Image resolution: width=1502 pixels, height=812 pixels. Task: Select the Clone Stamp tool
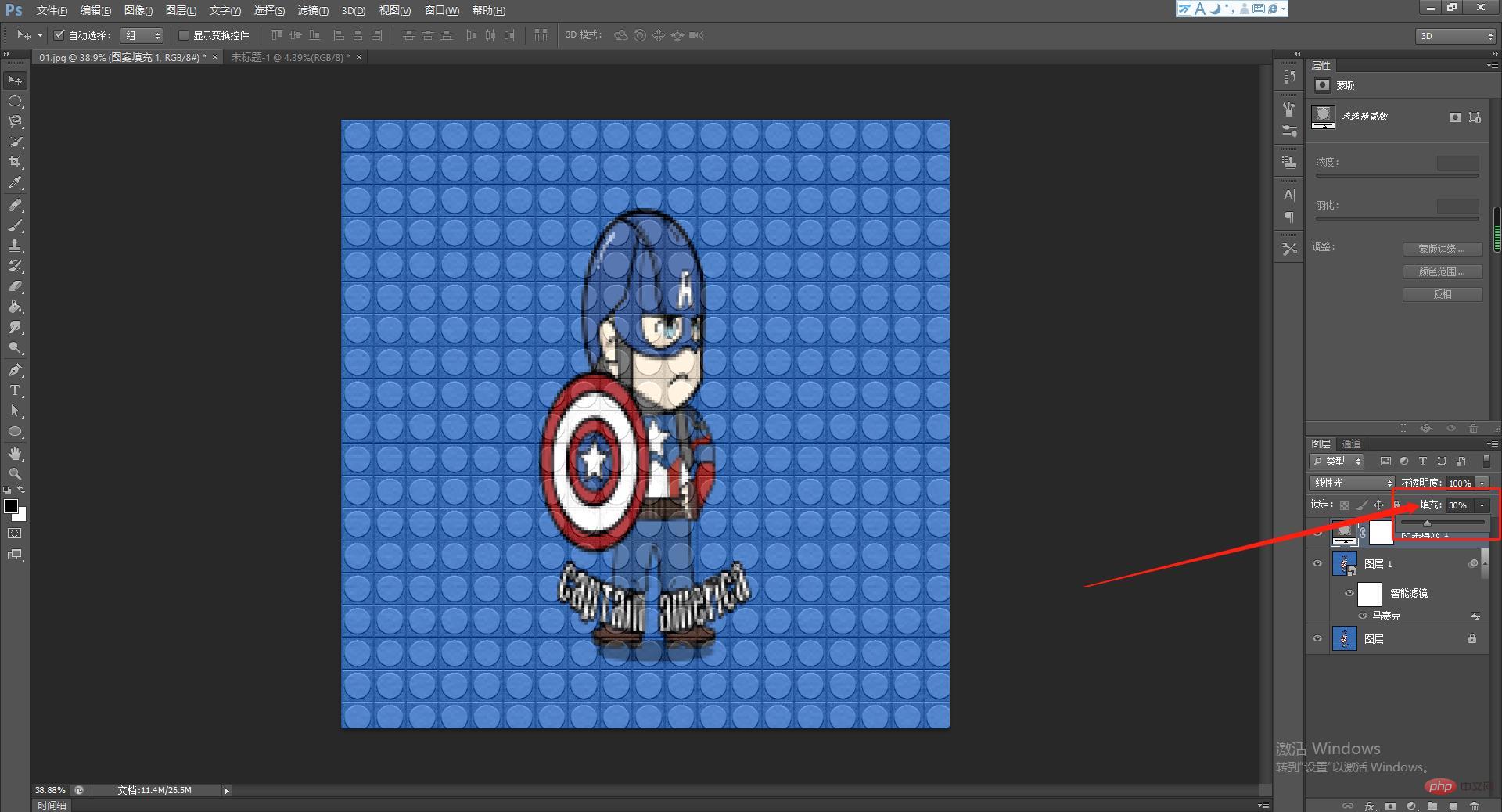pos(15,246)
